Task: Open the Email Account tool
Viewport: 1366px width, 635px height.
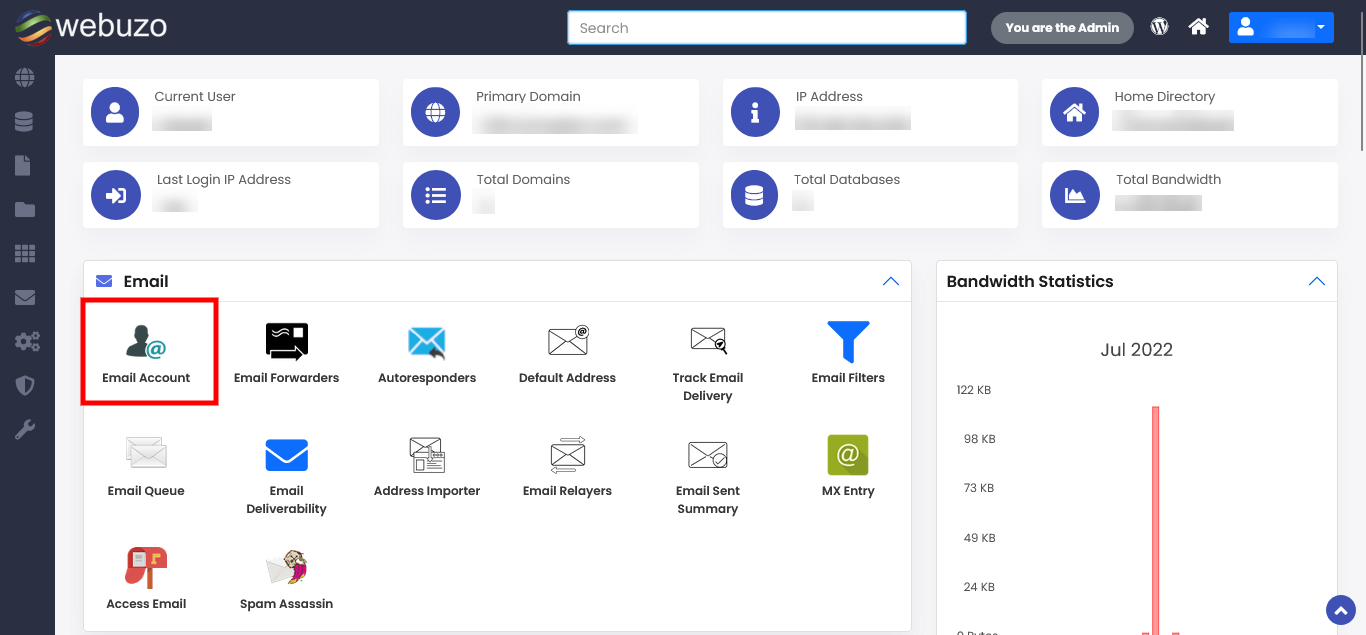Action: (146, 349)
